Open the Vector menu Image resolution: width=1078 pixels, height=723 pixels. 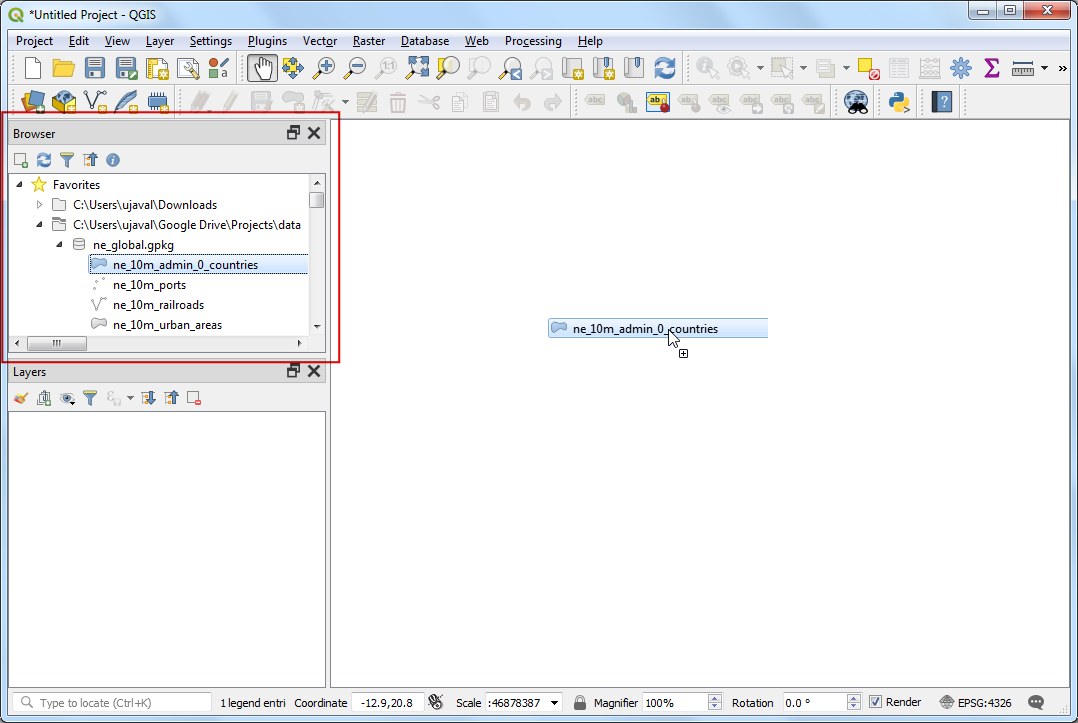point(320,41)
